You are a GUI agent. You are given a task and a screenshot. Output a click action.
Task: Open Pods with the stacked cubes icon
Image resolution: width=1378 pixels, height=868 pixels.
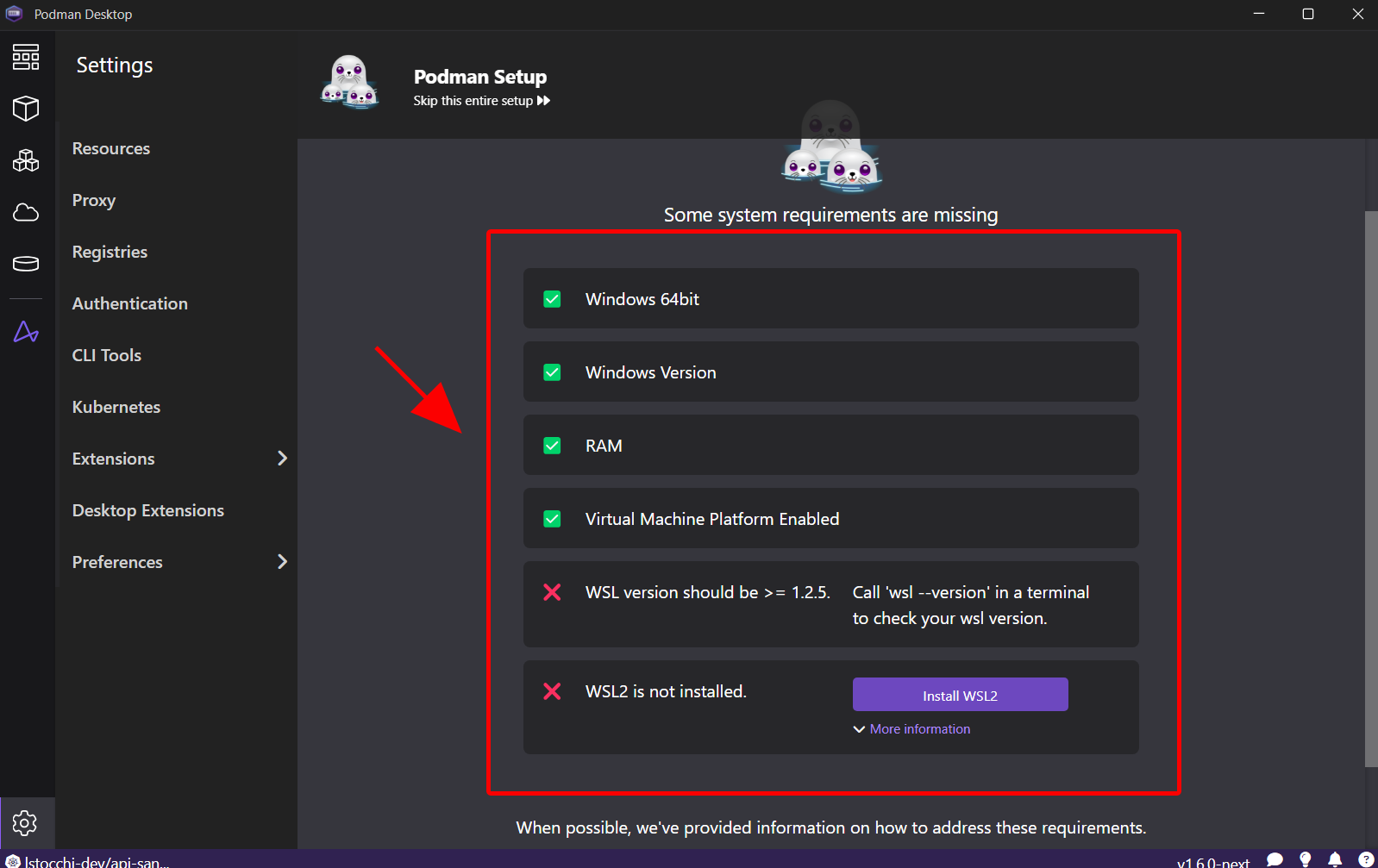(26, 160)
